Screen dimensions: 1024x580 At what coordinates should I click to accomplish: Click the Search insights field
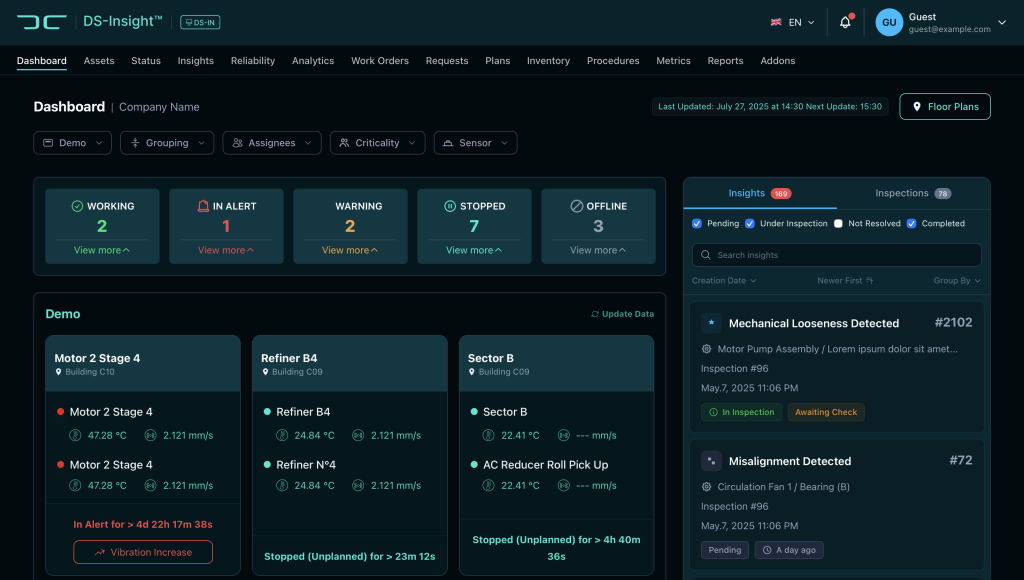836,255
